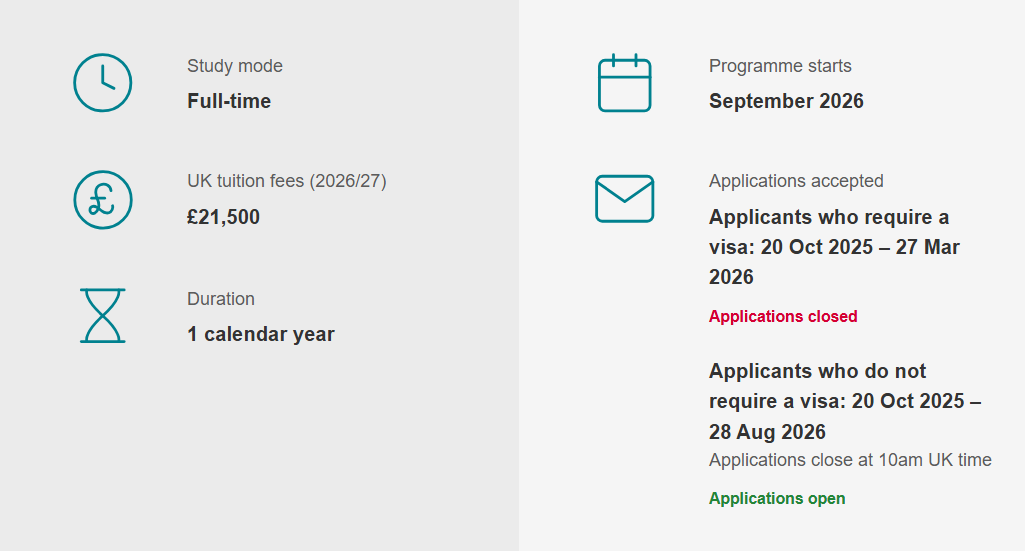This screenshot has width=1025, height=551.
Task: Click the UK tuition fees (2026/27) label
Action: tap(287, 181)
